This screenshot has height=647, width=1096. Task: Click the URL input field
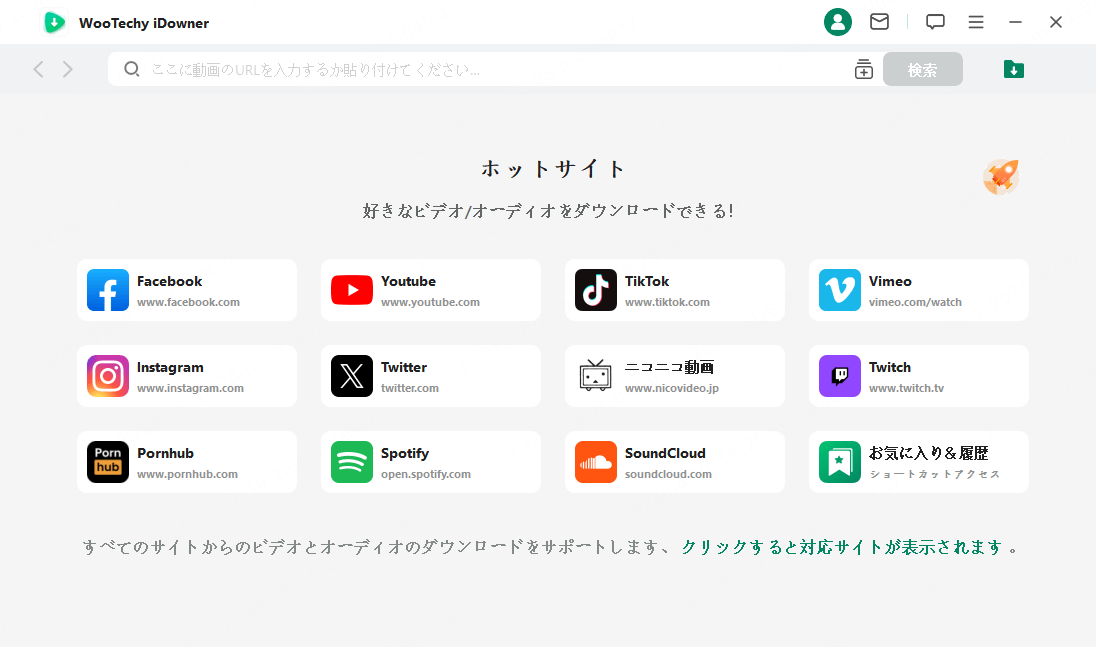pos(495,69)
